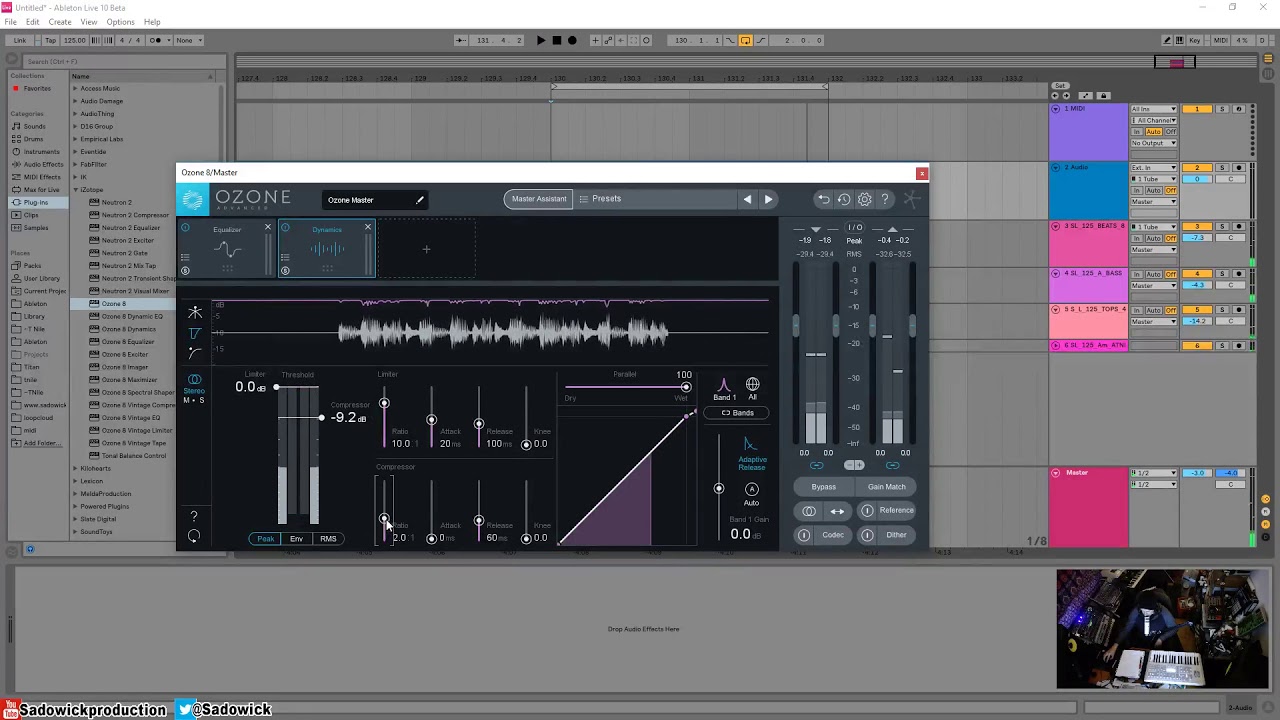Viewport: 1280px width, 720px height.
Task: Toggle the Reference power button
Action: [x=867, y=511]
